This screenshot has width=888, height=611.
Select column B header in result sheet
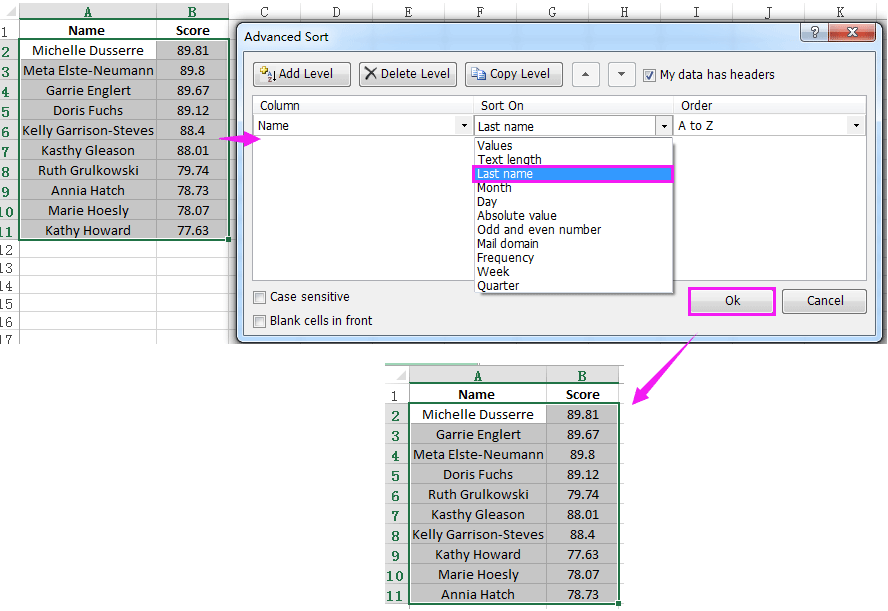click(x=582, y=376)
